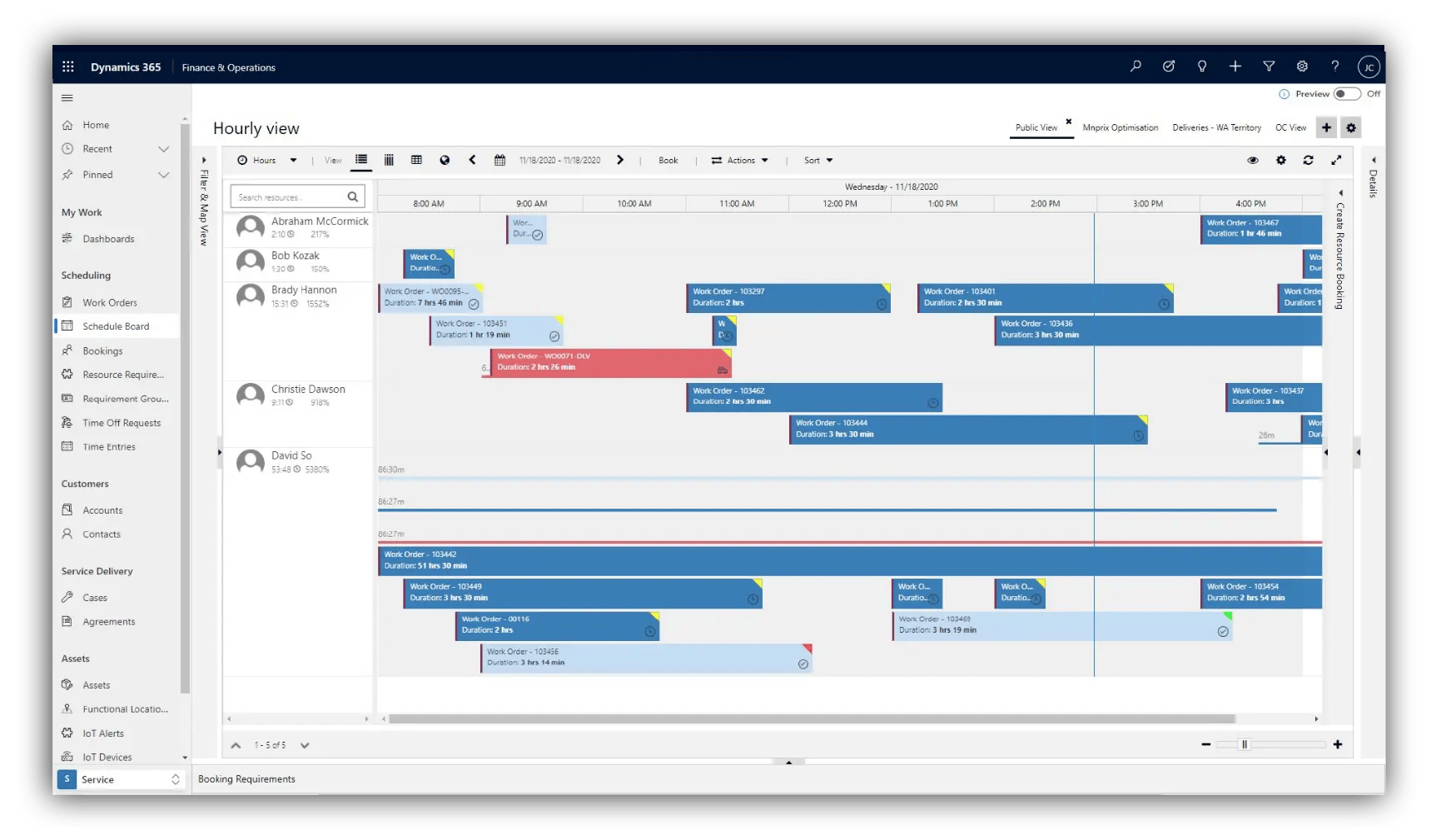The width and height of the screenshot is (1436, 840).
Task: Switch to map view using the globe icon
Action: (x=445, y=160)
